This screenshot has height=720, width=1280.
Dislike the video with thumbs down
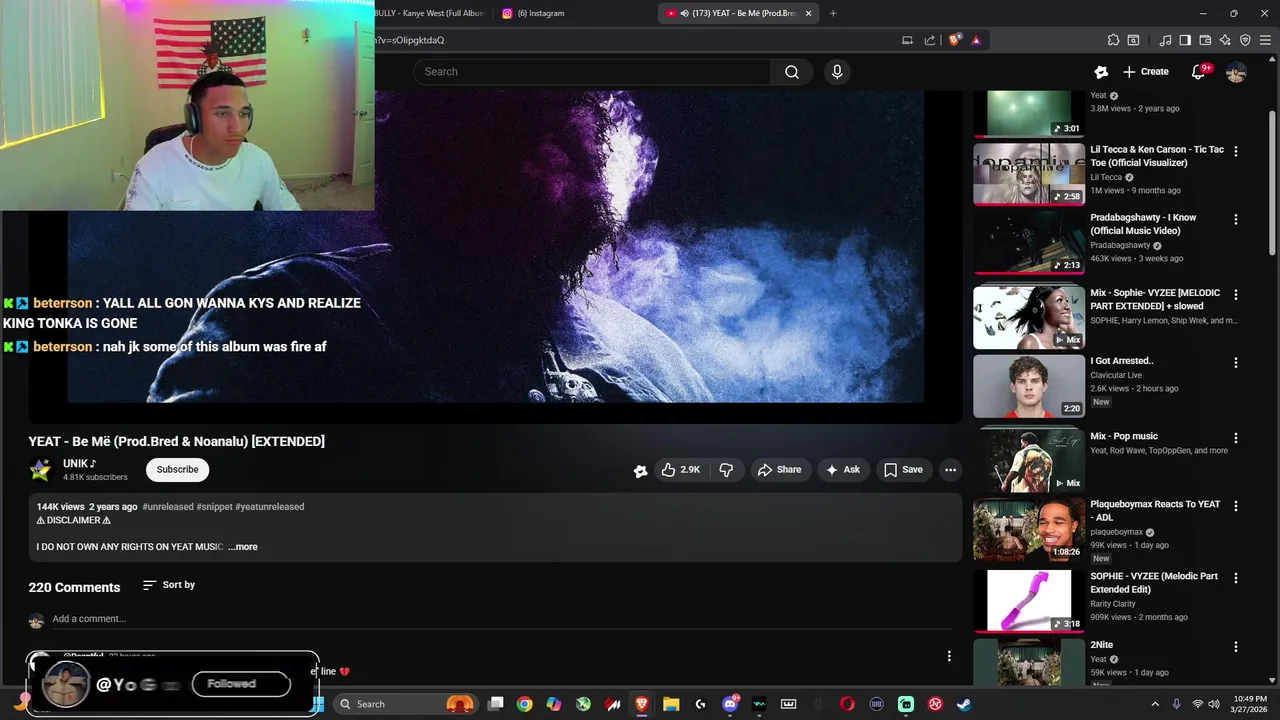(726, 470)
